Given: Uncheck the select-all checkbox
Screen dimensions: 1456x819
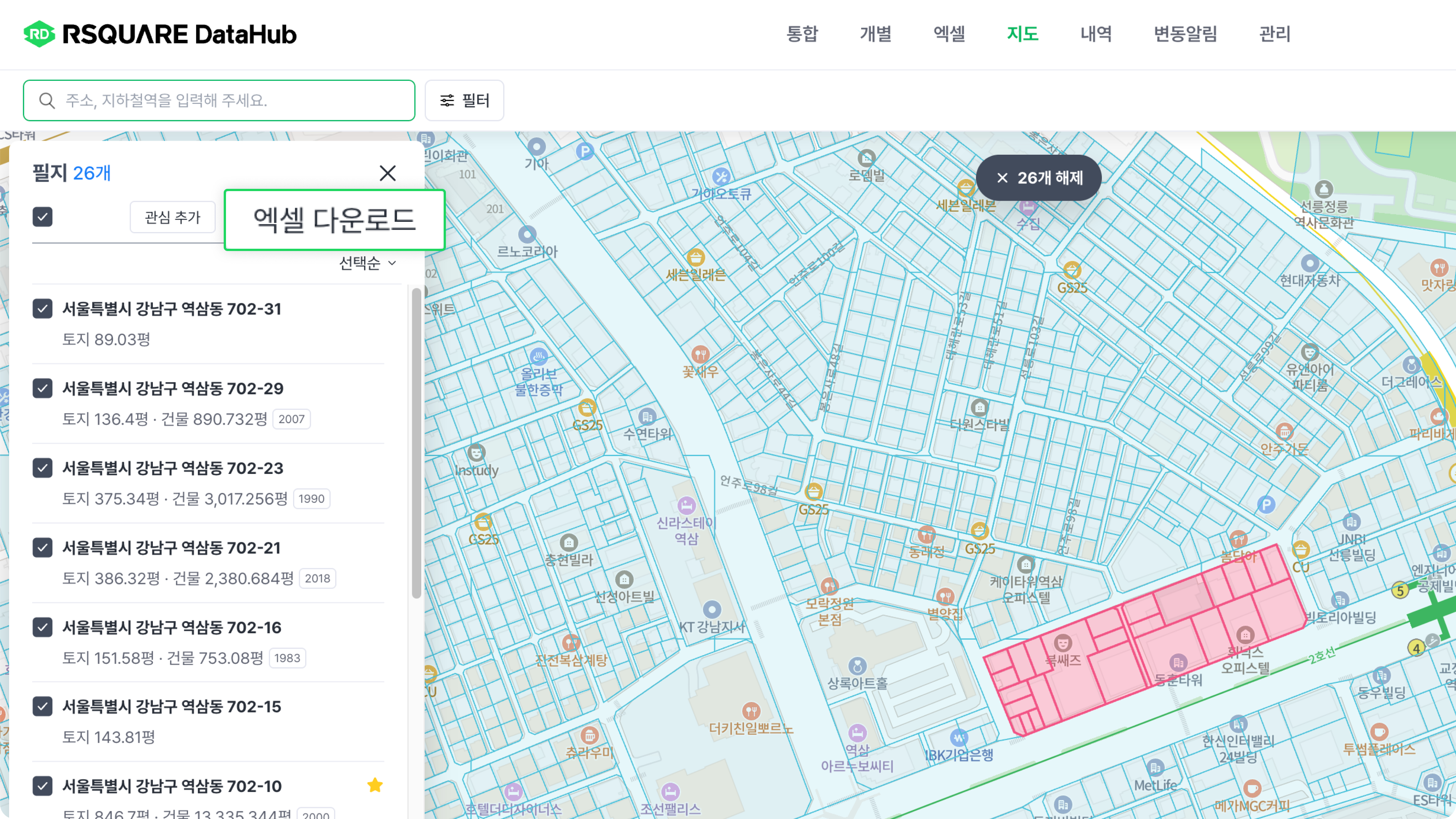Looking at the screenshot, I should click(x=42, y=217).
